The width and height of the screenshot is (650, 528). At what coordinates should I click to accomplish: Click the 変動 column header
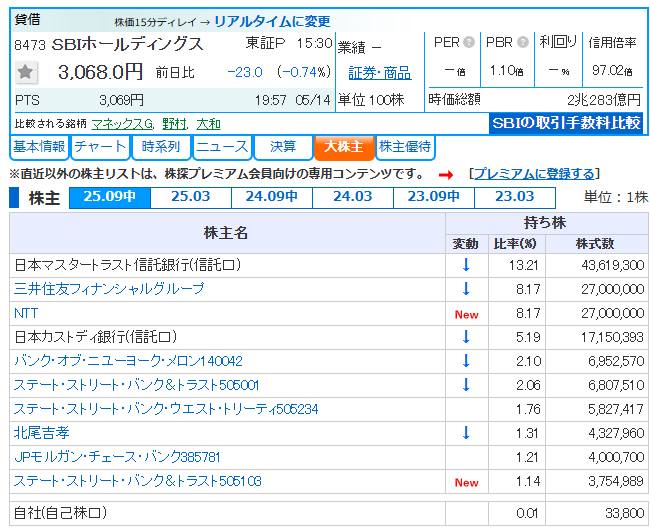point(466,244)
